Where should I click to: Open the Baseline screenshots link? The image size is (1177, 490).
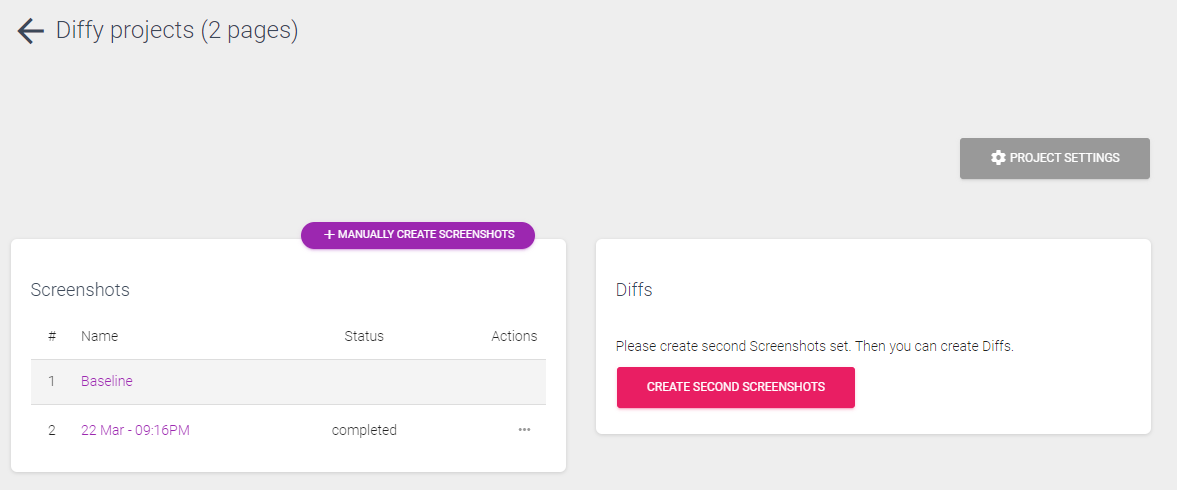point(107,381)
